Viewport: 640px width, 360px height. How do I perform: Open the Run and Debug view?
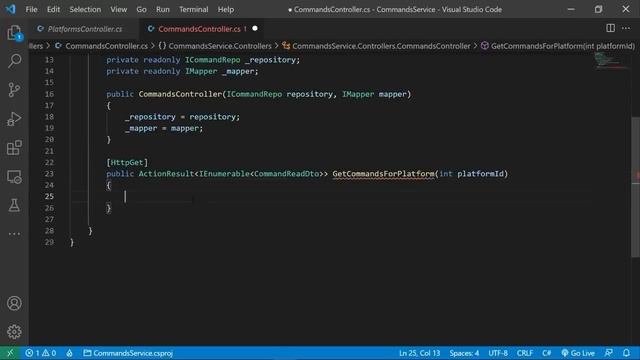tap(14, 119)
